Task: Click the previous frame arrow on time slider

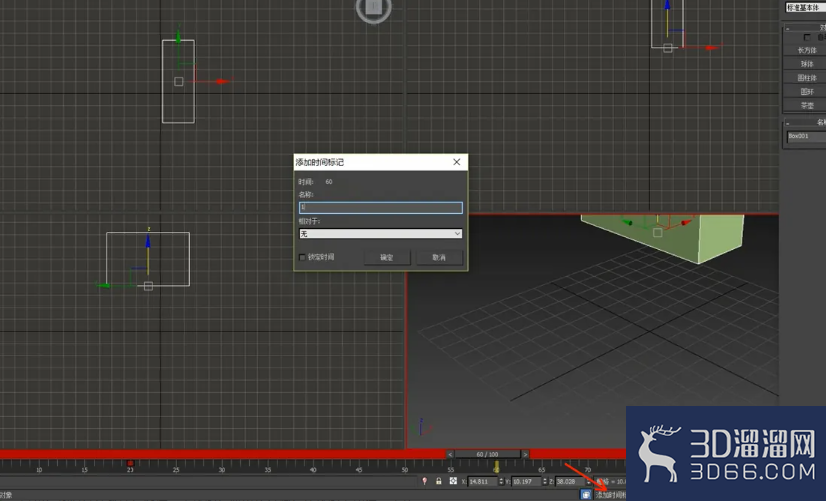Action: coord(450,454)
